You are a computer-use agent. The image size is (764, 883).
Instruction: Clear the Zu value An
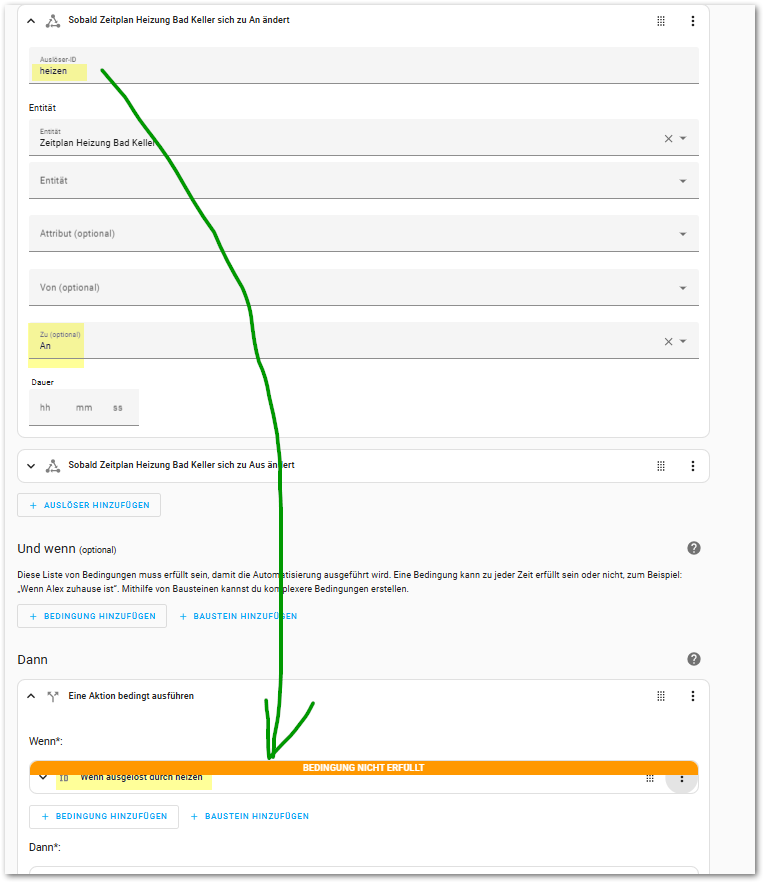click(668, 342)
